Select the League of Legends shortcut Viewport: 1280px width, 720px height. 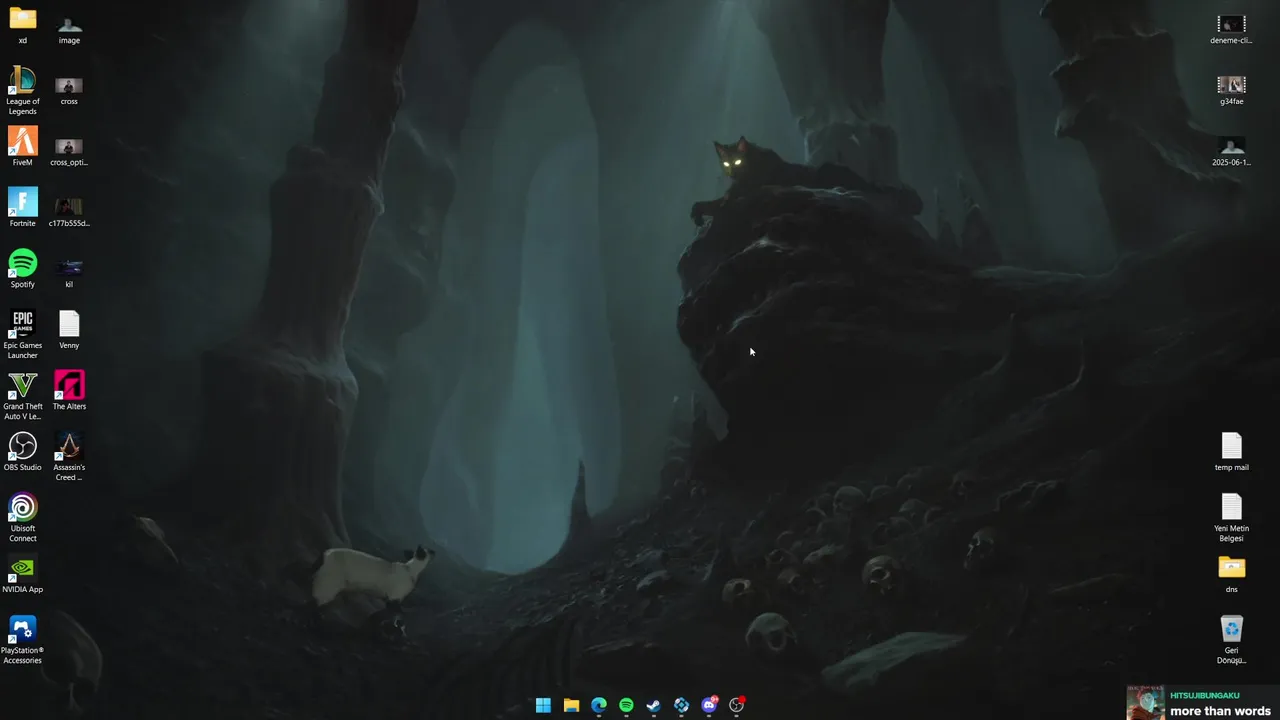[23, 90]
